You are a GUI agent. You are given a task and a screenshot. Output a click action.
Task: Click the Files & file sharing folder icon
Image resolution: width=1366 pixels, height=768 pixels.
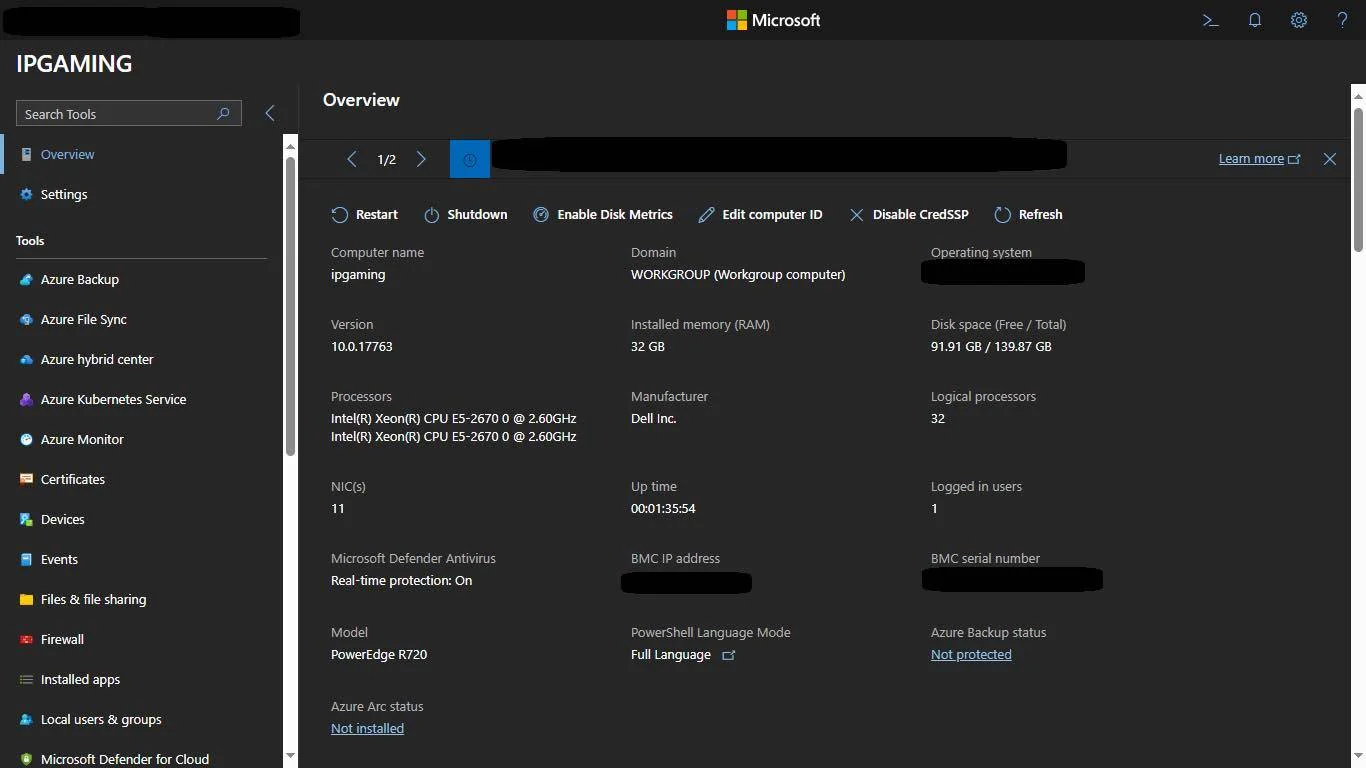coord(26,600)
